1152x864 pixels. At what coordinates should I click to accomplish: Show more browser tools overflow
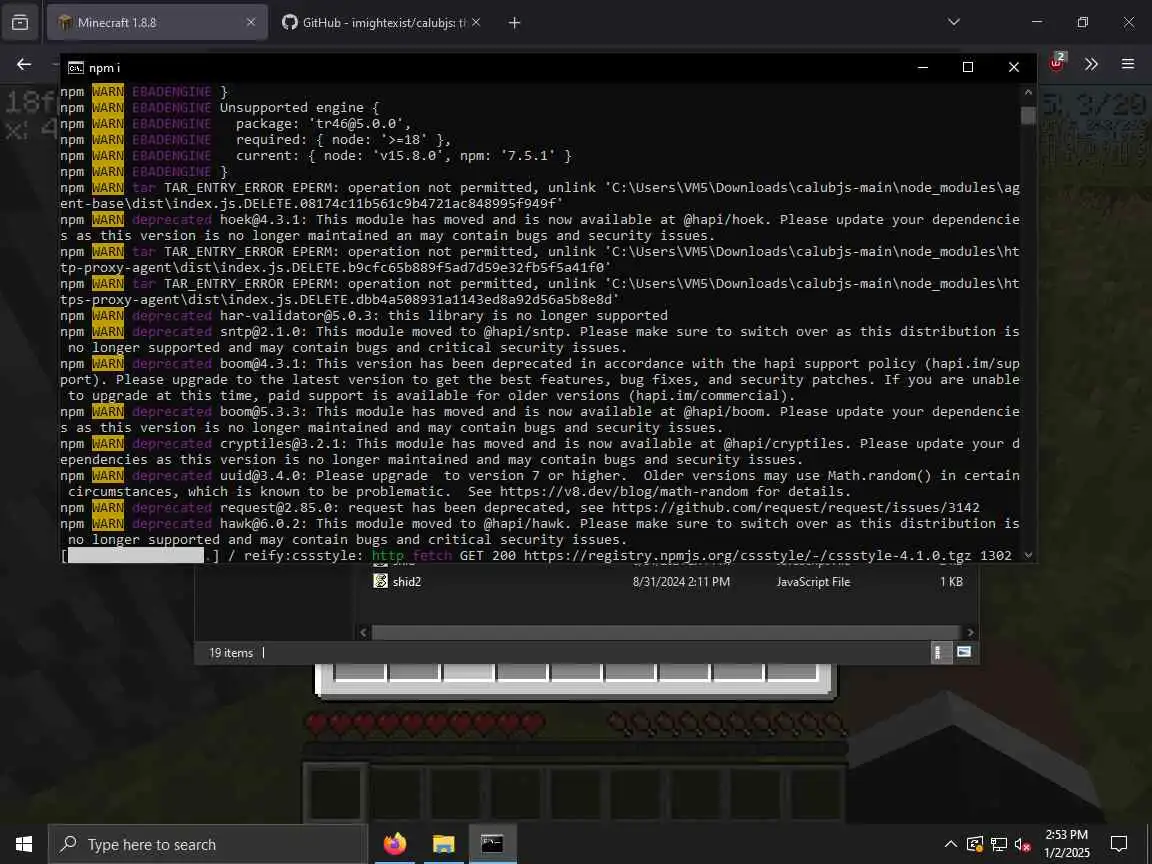[1091, 65]
